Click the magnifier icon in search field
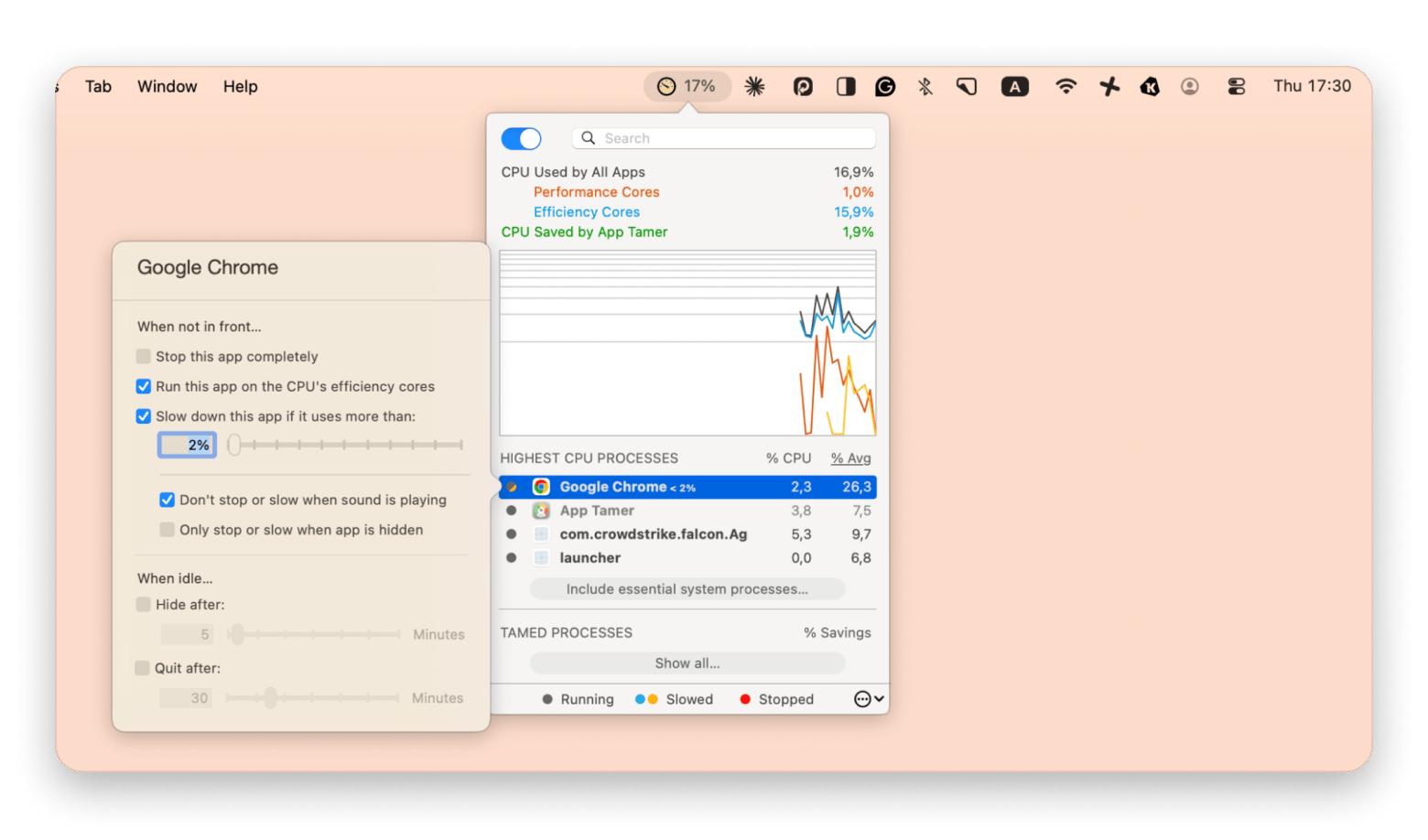This screenshot has height=840, width=1428. pos(589,138)
